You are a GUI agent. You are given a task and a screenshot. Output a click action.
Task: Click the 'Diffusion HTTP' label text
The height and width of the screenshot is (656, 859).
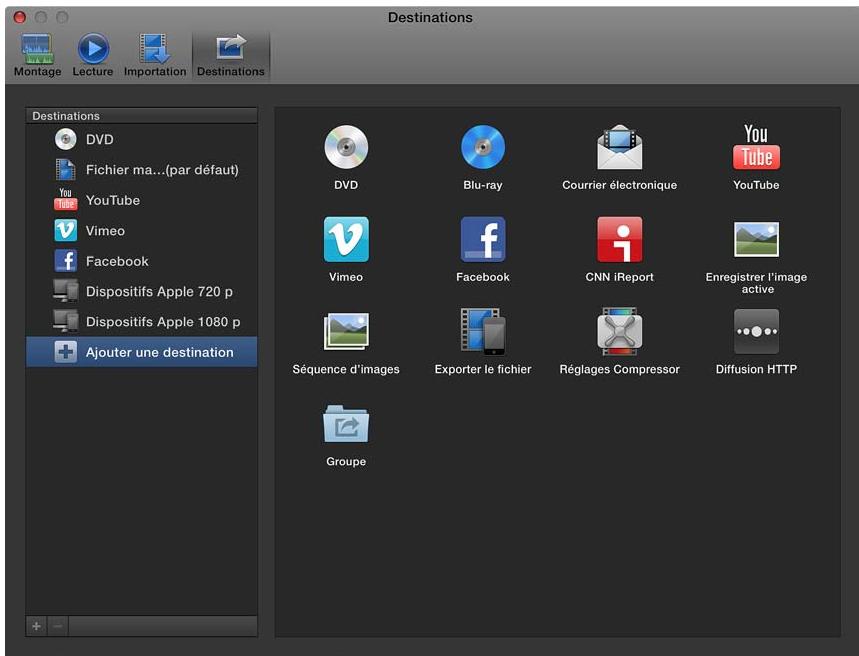(756, 369)
